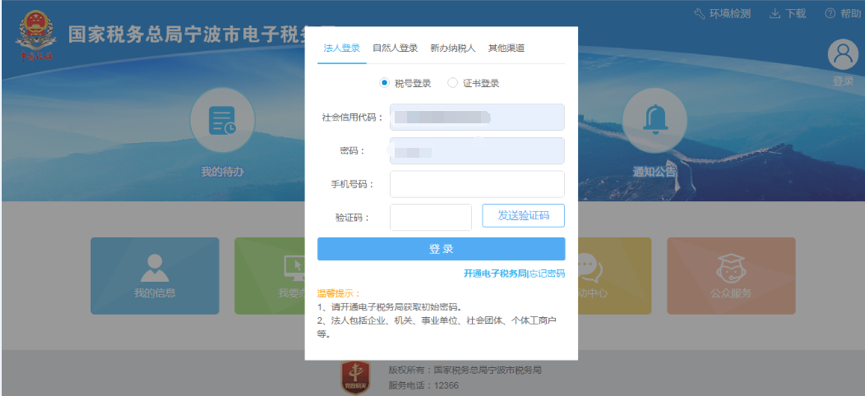Image resolution: width=865 pixels, height=396 pixels.
Task: Focus the 验证码 text box
Action: pos(431,217)
